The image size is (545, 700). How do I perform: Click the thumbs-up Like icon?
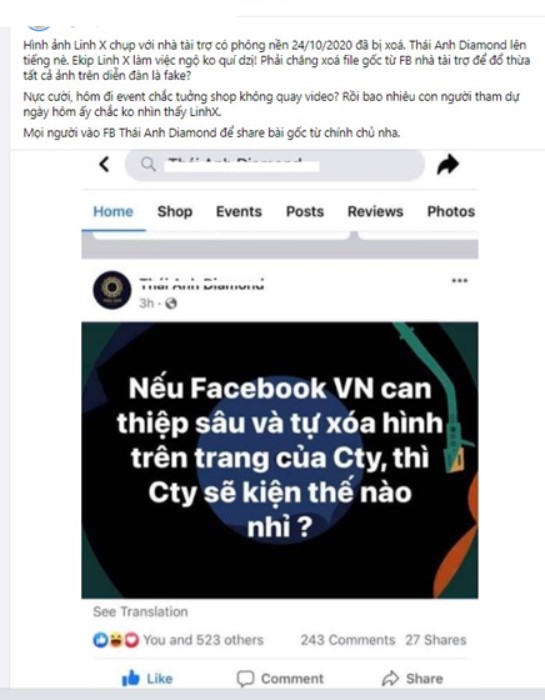point(131,678)
